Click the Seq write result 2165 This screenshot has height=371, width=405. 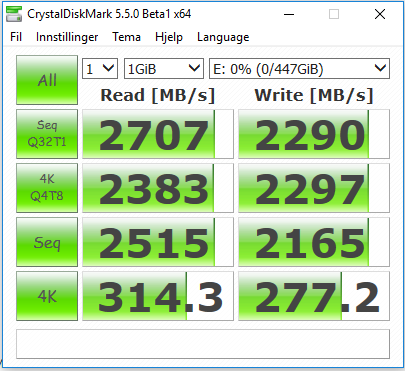point(314,242)
